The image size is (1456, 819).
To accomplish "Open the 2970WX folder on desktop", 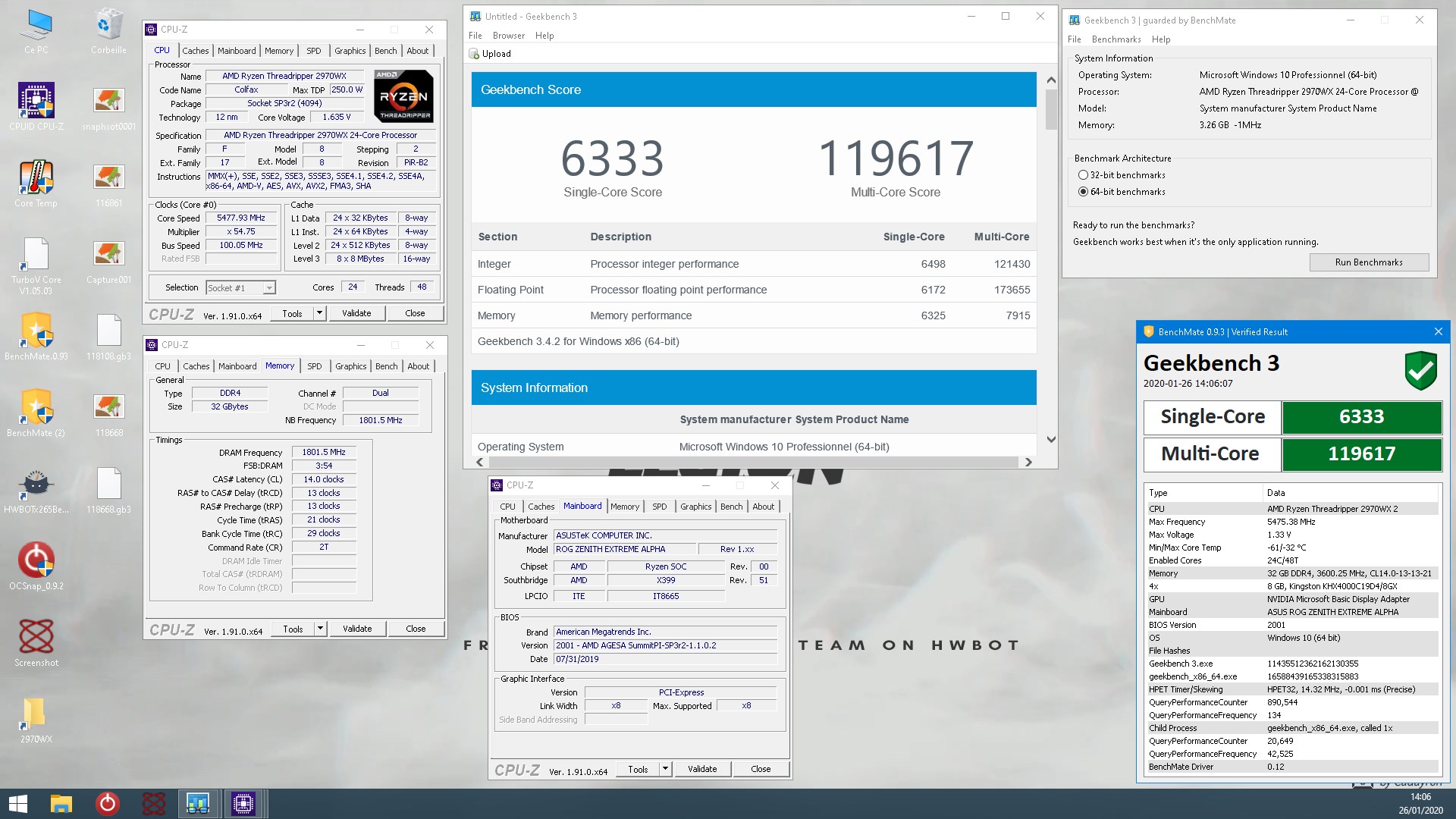I will (x=36, y=720).
